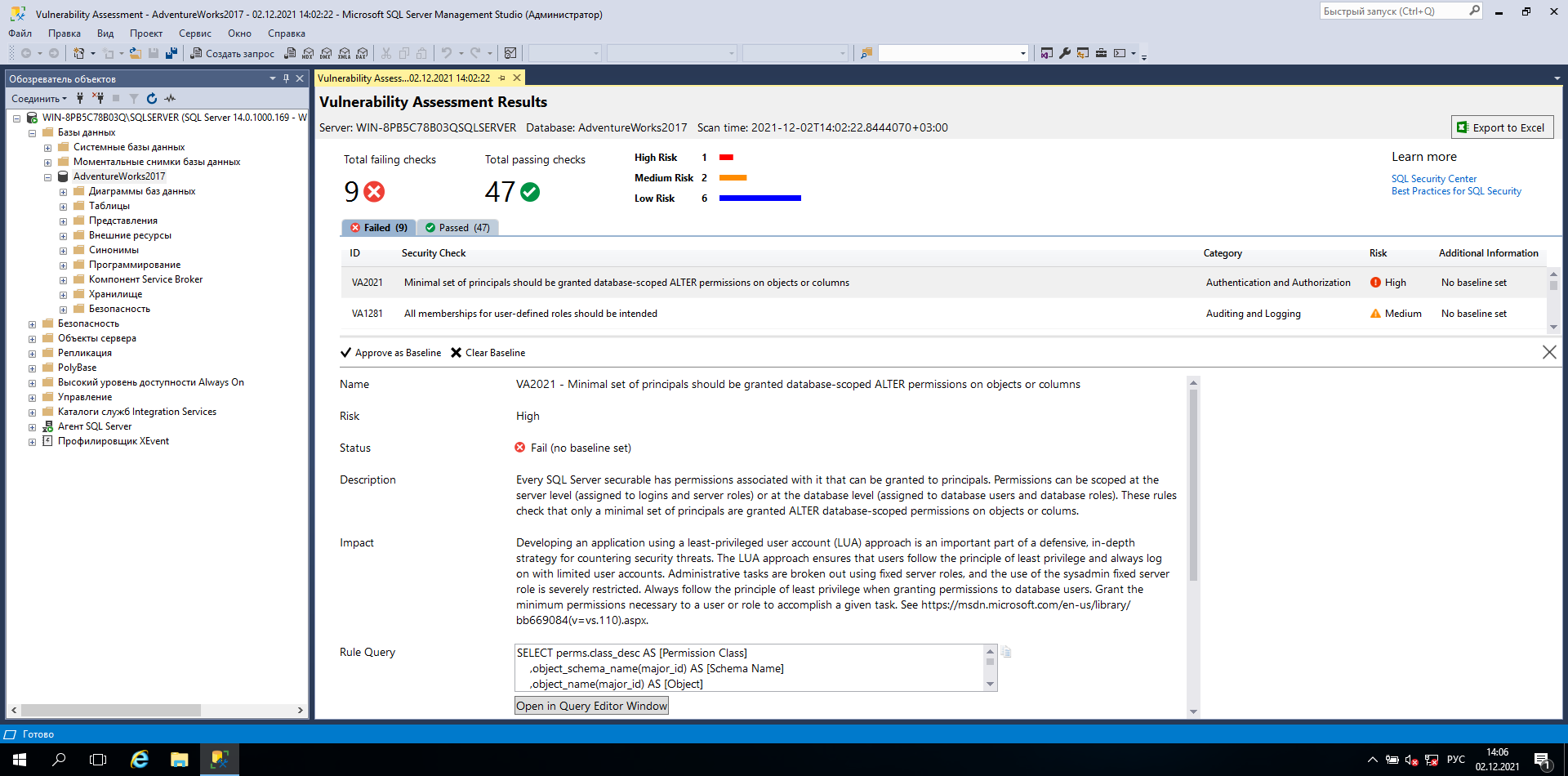Collapse the Базы данных folder
Screen dimensions: 1568x776
(x=32, y=133)
